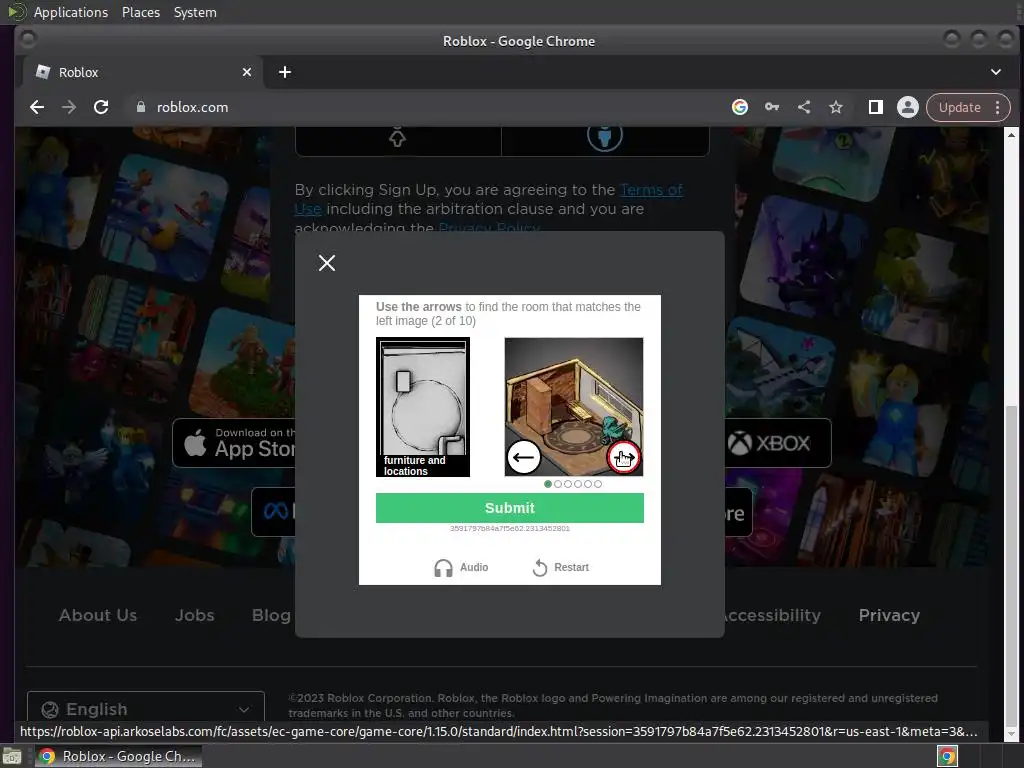Select the male gender icon
Viewport: 1024px width, 768px height.
(x=605, y=137)
